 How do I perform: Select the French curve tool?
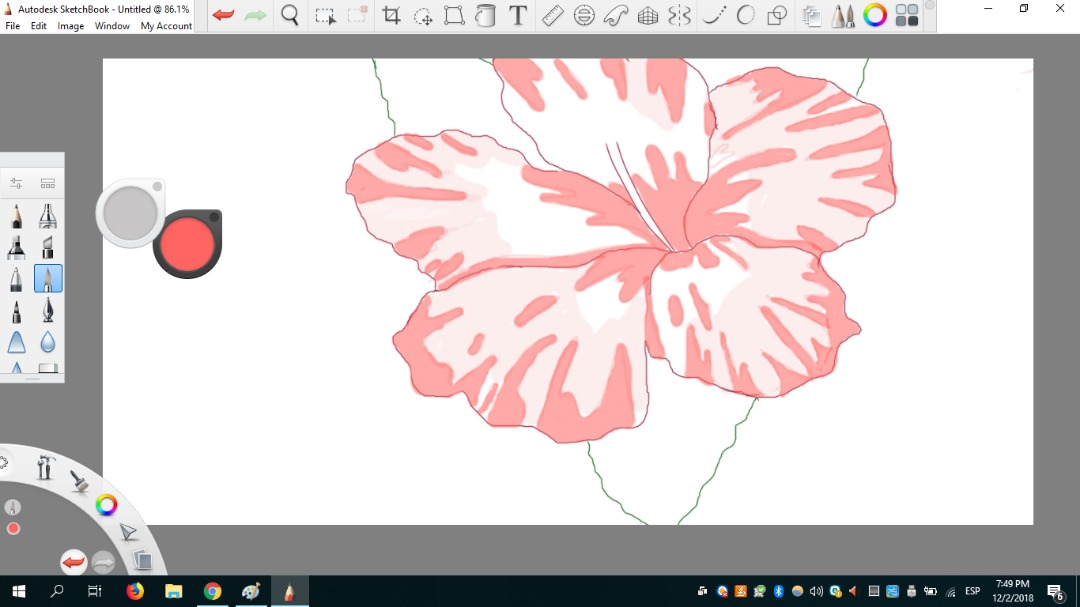coord(616,16)
